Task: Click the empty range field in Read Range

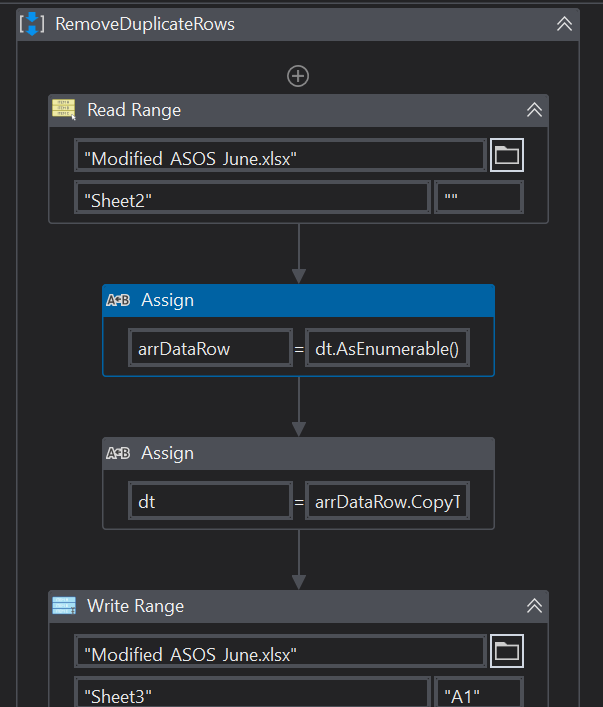Action: point(479,198)
